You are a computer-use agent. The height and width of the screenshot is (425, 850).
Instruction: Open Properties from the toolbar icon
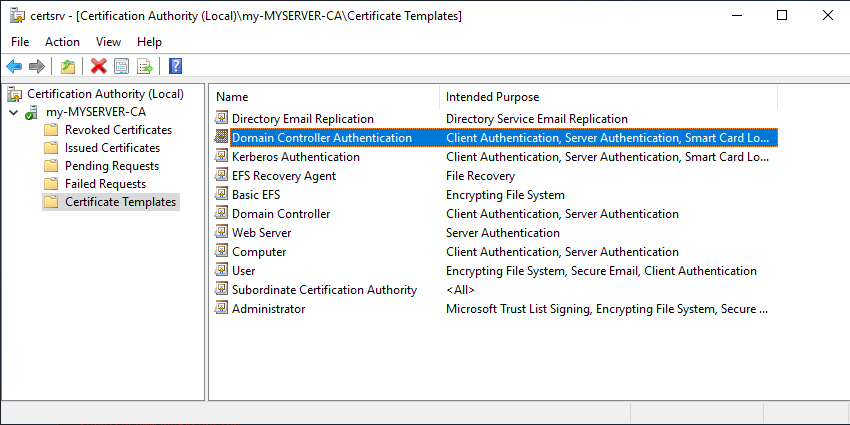coord(121,66)
